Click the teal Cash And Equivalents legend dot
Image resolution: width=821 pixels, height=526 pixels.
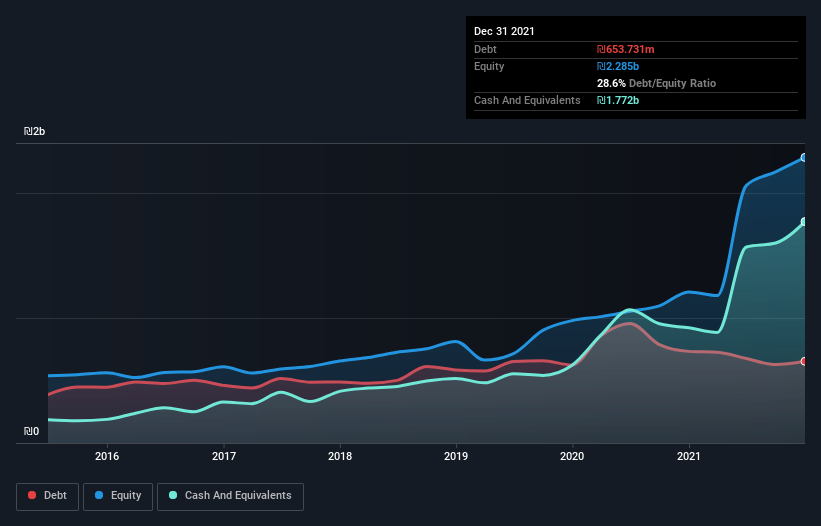pos(173,495)
